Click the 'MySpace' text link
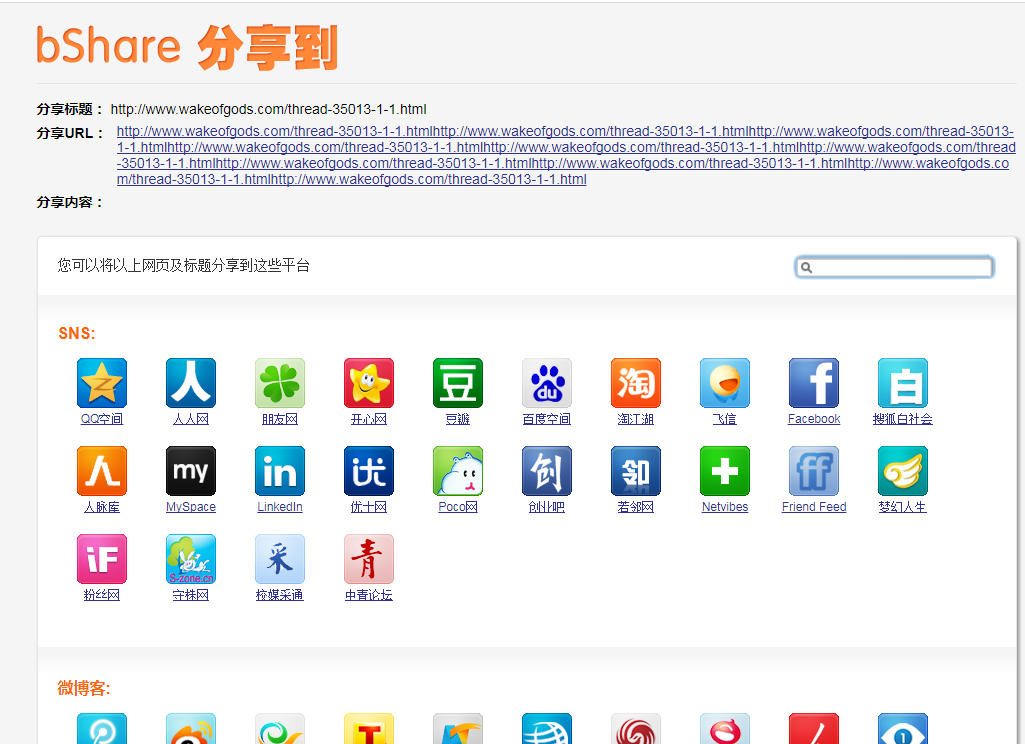The width and height of the screenshot is (1025, 744). (x=191, y=507)
